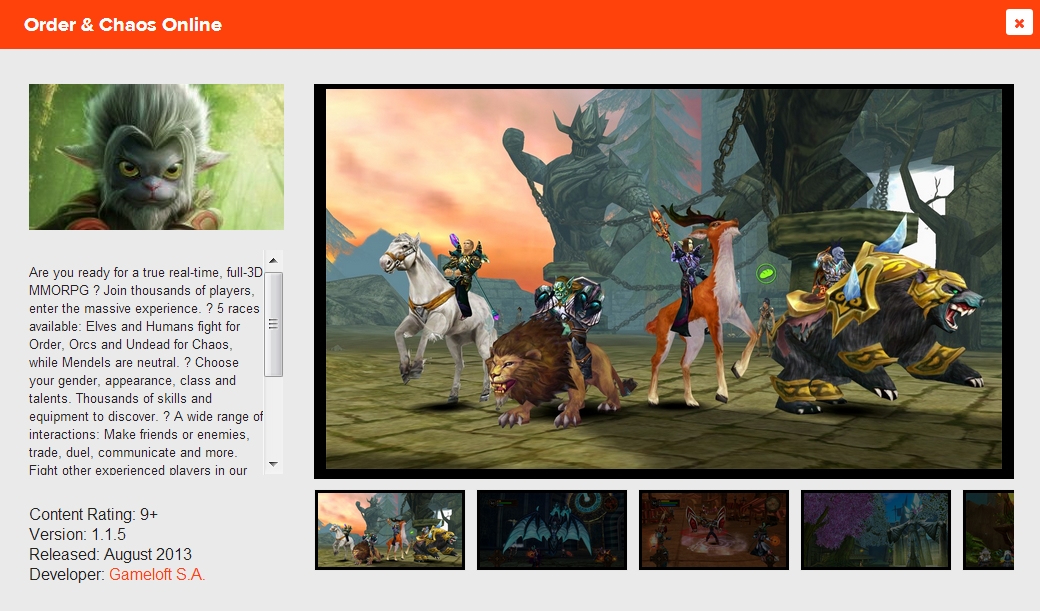Click the furry Mendel character app icon

coord(156,157)
